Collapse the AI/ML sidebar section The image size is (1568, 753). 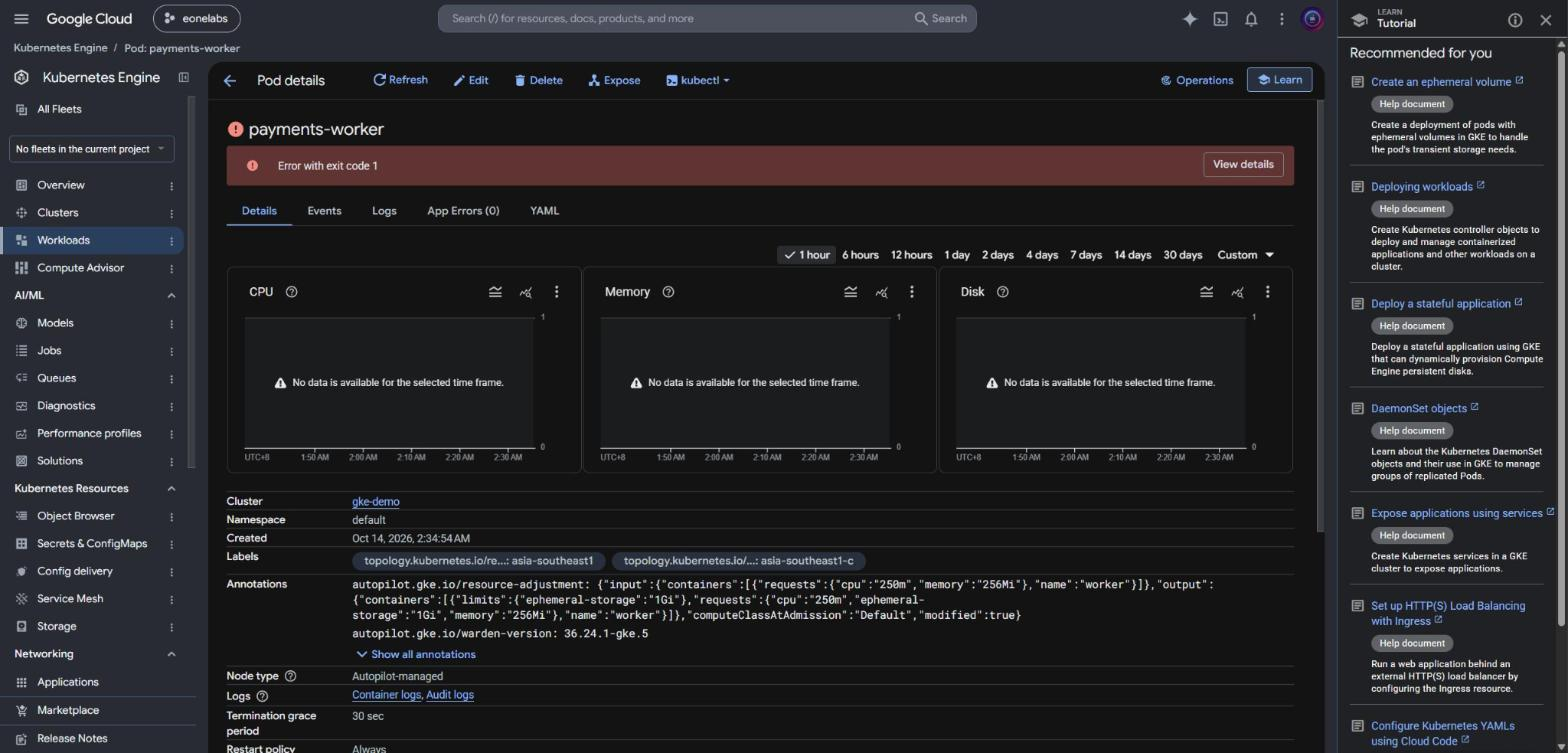171,296
